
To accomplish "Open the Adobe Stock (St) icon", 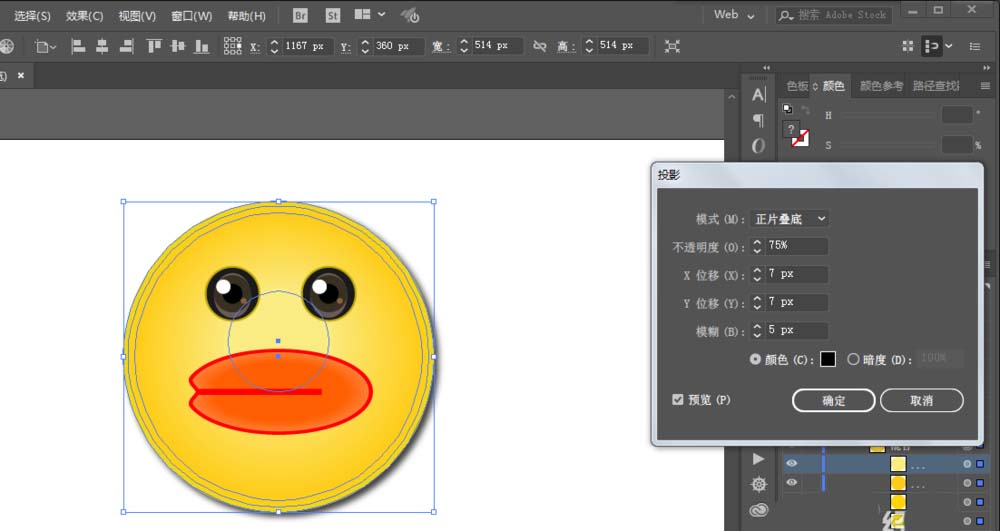I will click(331, 15).
